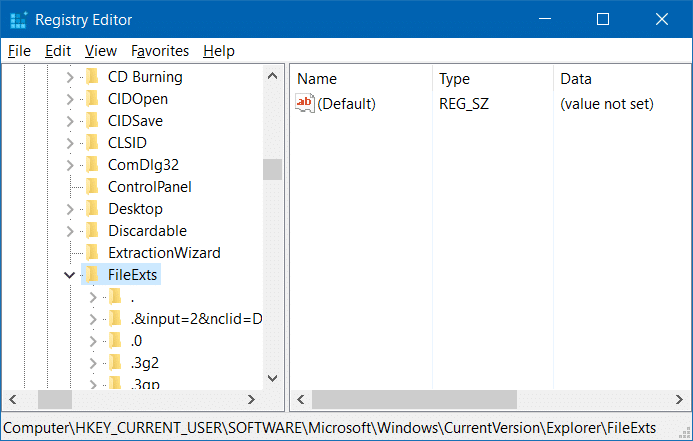
Task: Minimize the Registry Editor window
Action: pos(545,19)
